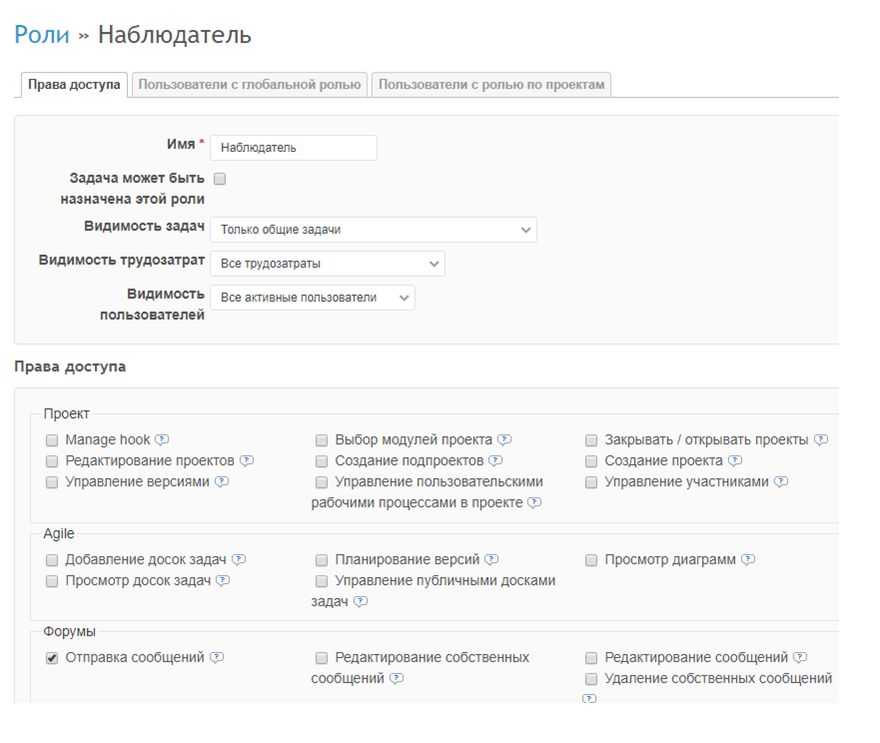880x743 pixels.
Task: Click the Имя text field
Action: (x=294, y=148)
